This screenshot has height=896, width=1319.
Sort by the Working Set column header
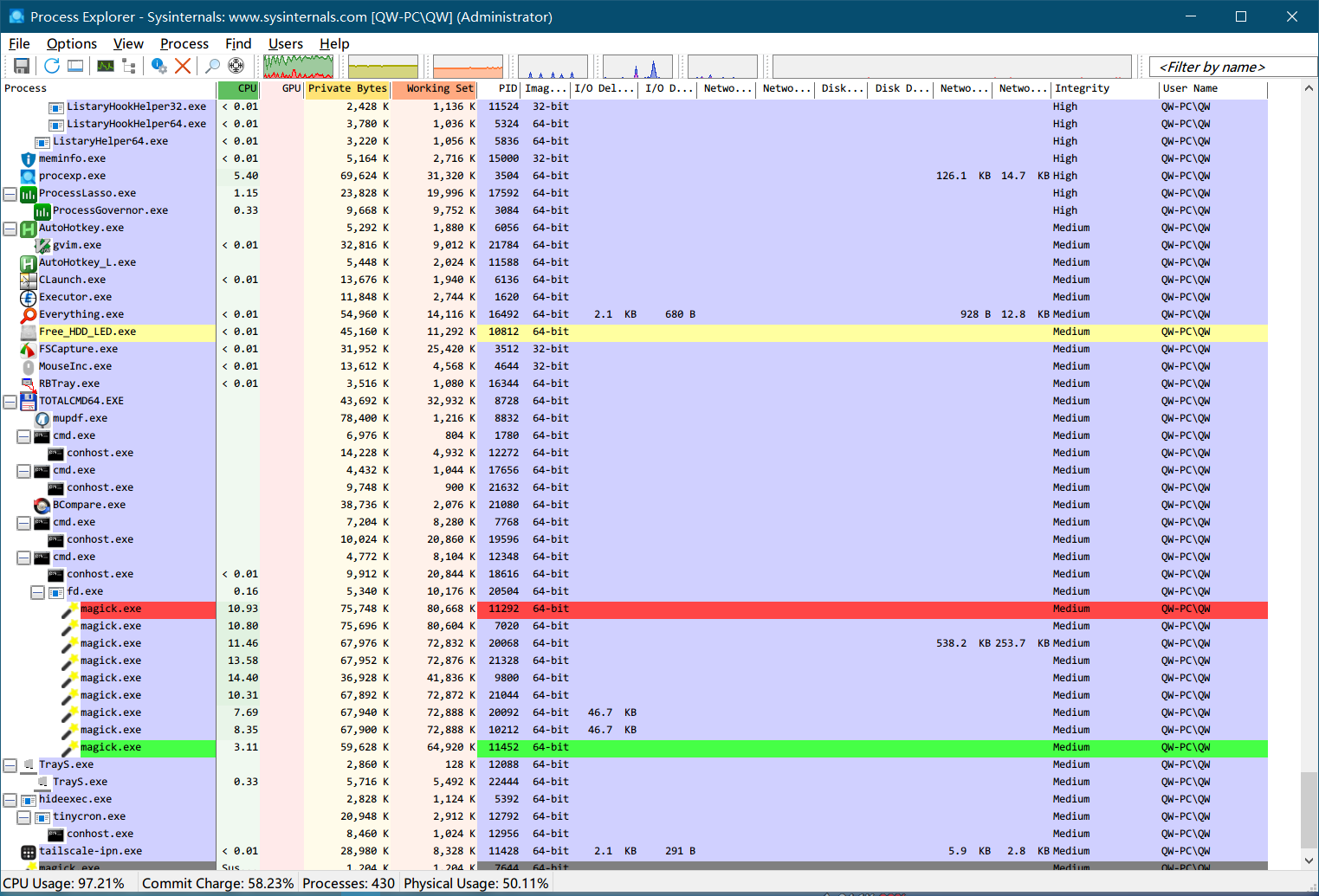(x=434, y=88)
